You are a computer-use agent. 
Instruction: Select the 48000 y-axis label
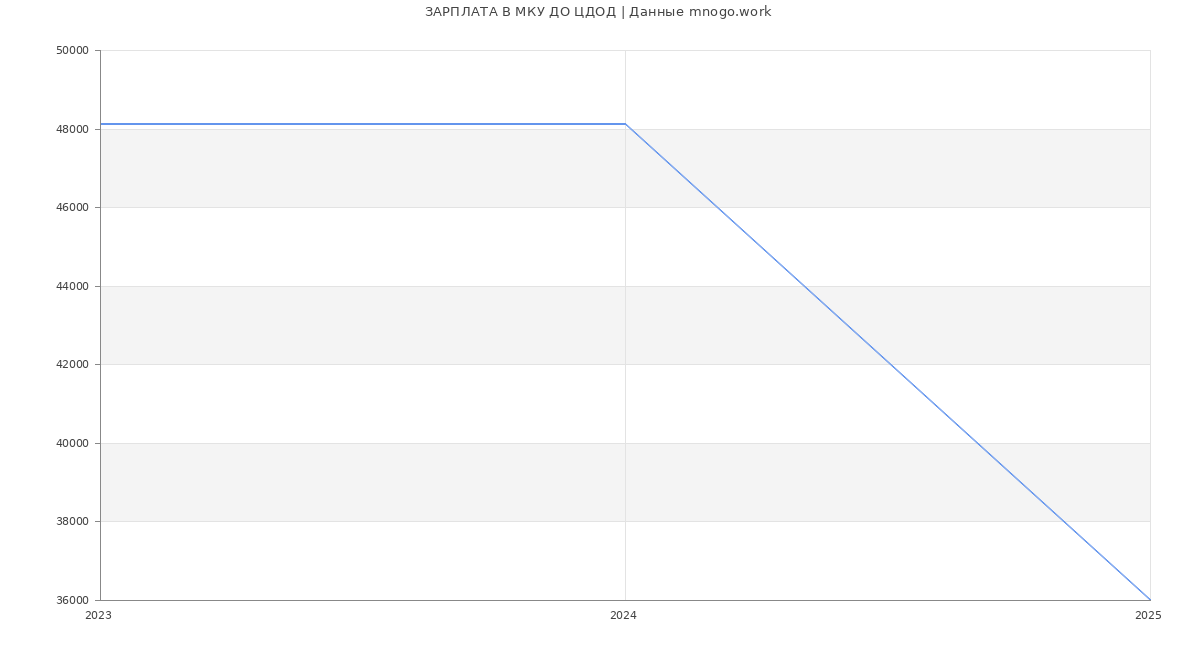tap(72, 129)
